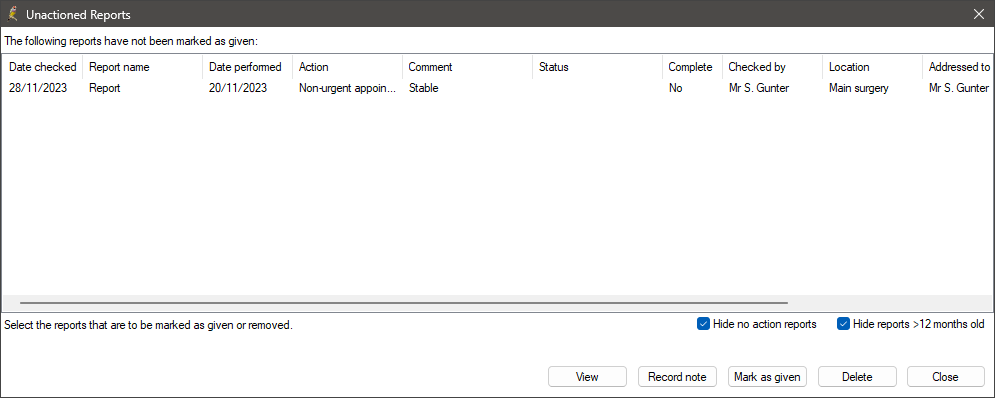Image resolution: width=995 pixels, height=398 pixels.
Task: Sort by Date performed column header
Action: [247, 67]
